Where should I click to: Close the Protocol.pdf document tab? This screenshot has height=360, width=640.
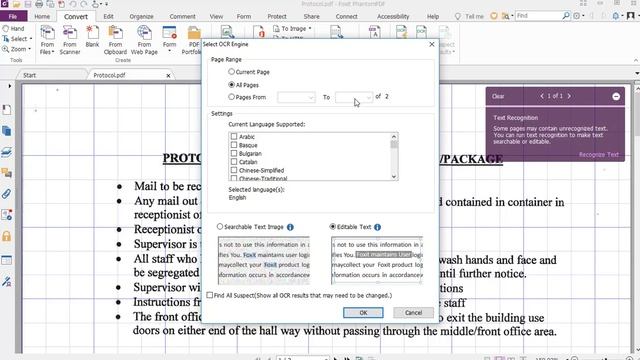(x=168, y=76)
